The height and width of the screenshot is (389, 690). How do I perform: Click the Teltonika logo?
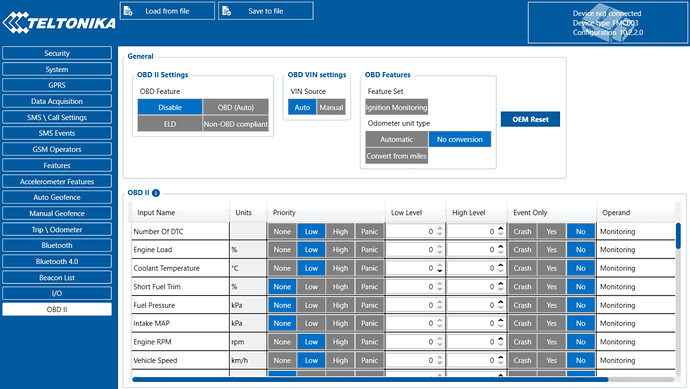pos(59,22)
